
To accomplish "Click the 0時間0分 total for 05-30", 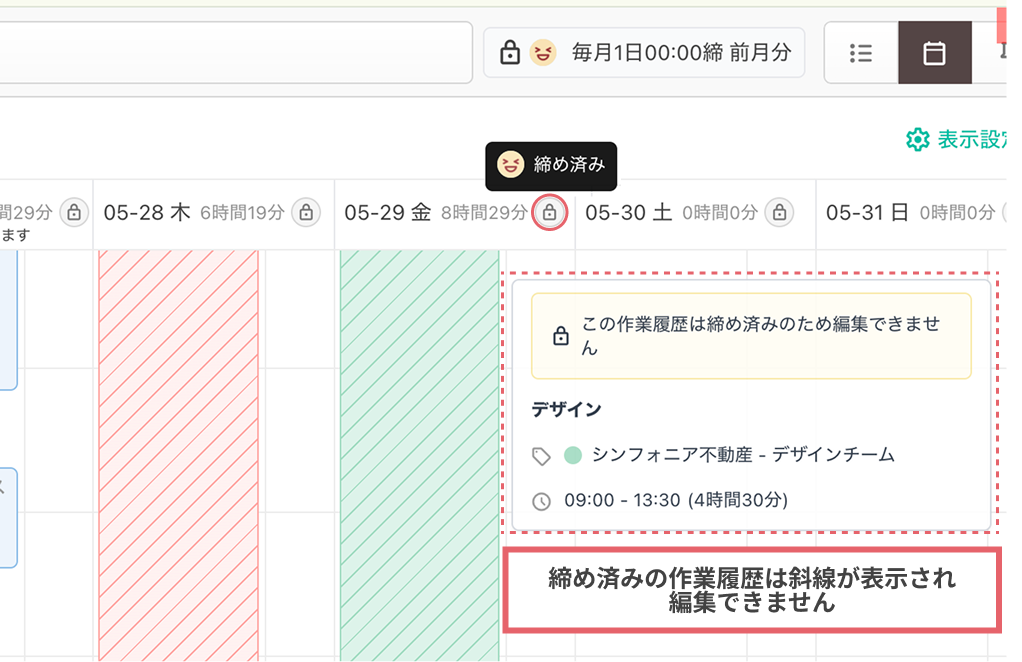I will 720,212.
